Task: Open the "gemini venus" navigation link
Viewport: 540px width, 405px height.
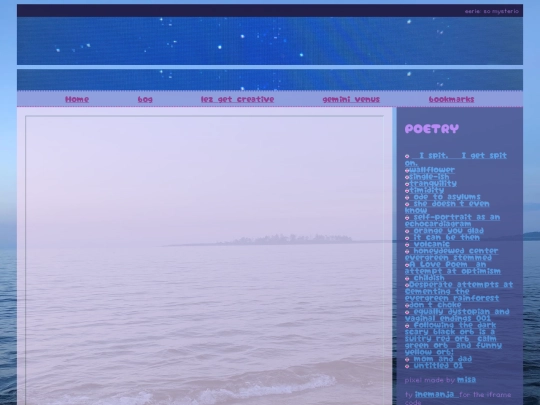Action: (351, 99)
